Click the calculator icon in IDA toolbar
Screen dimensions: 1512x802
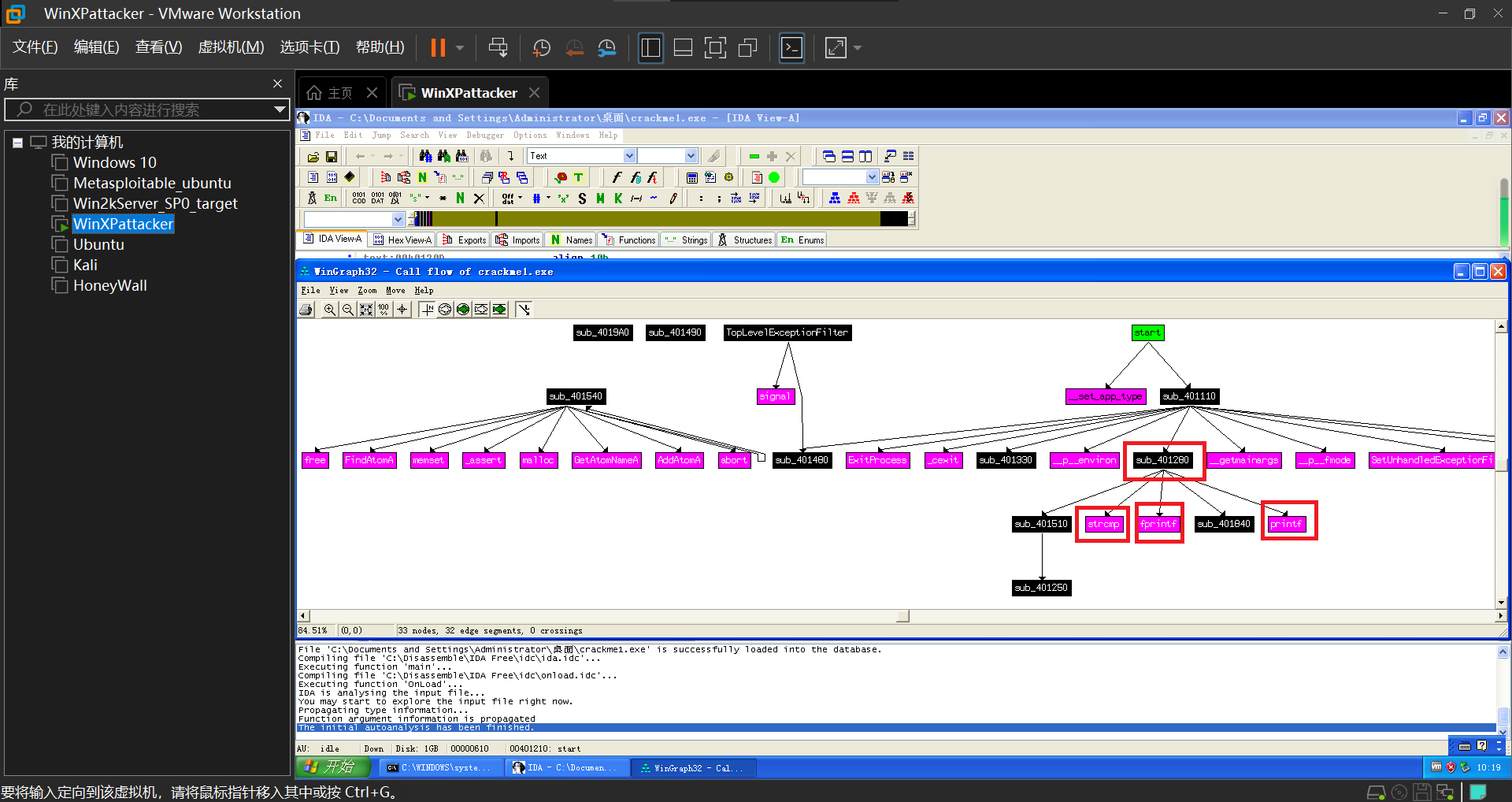(x=692, y=177)
